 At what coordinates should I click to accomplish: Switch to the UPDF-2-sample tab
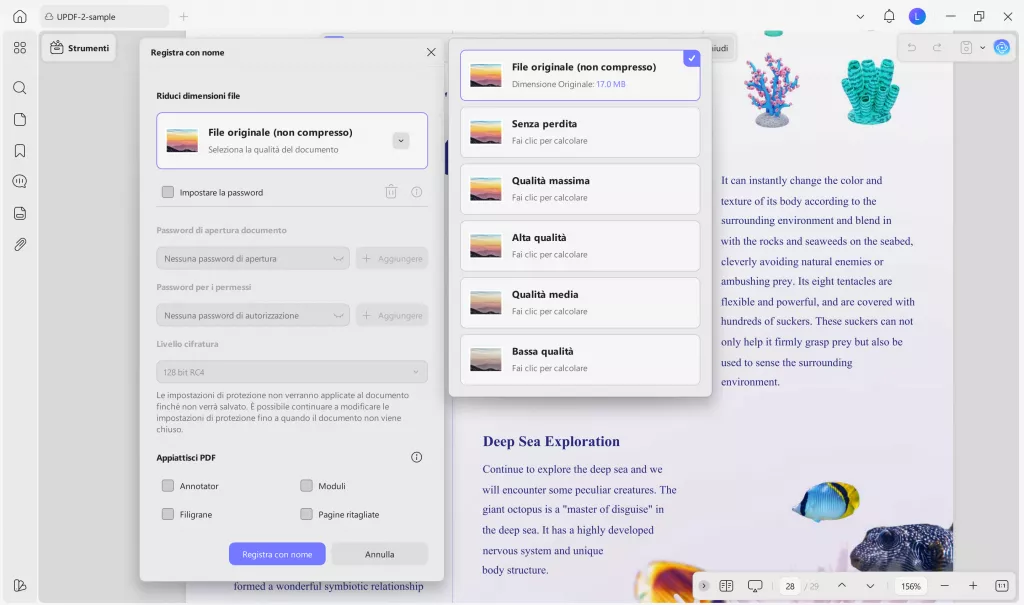pyautogui.click(x=104, y=16)
